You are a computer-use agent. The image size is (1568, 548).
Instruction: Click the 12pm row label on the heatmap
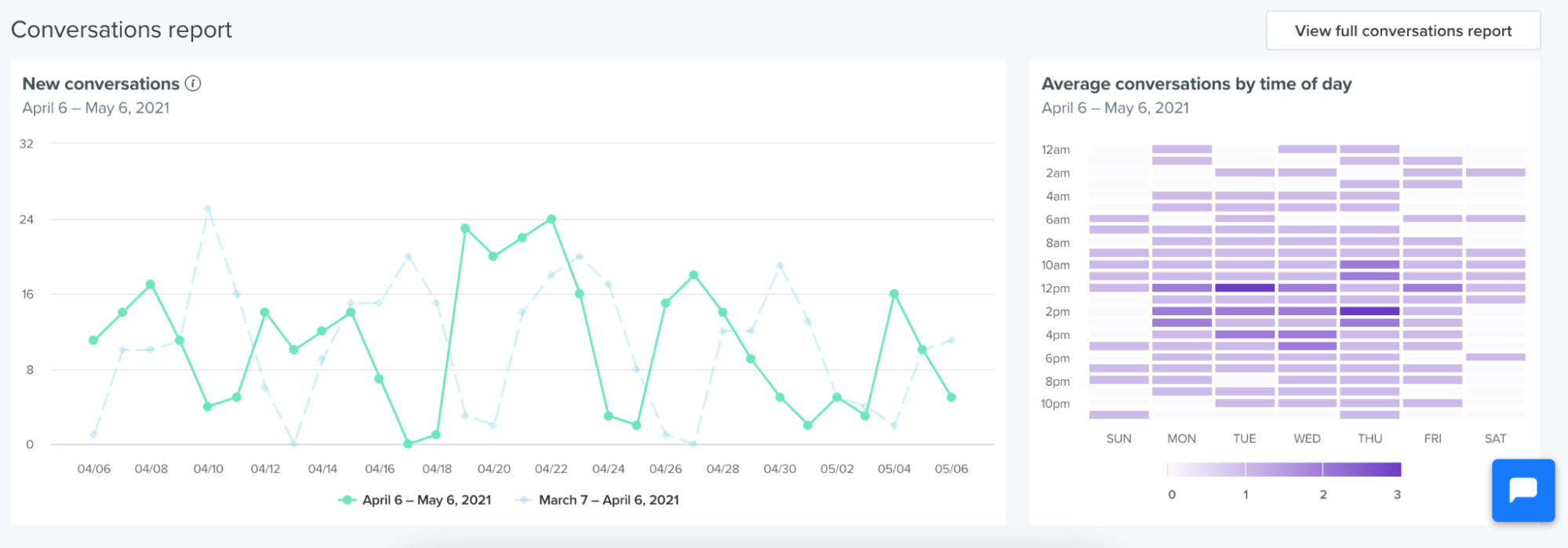tap(1056, 289)
